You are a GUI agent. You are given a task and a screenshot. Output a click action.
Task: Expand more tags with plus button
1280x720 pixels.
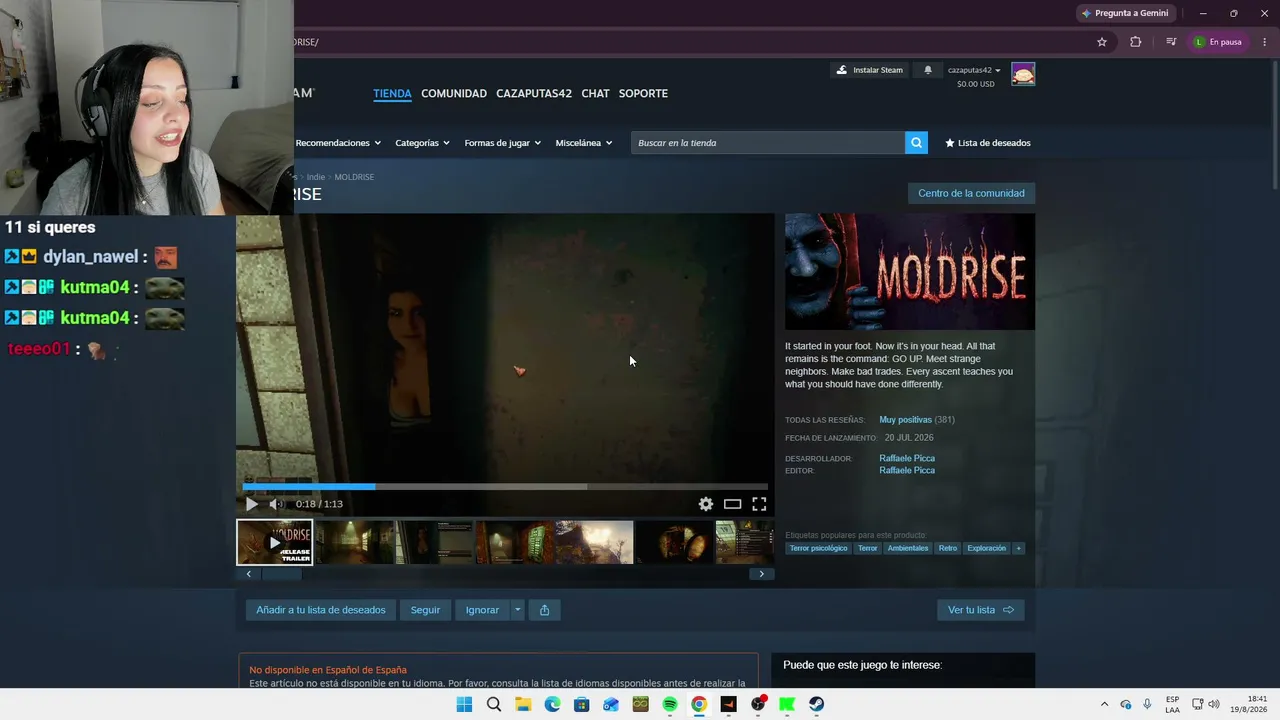pos(1019,548)
